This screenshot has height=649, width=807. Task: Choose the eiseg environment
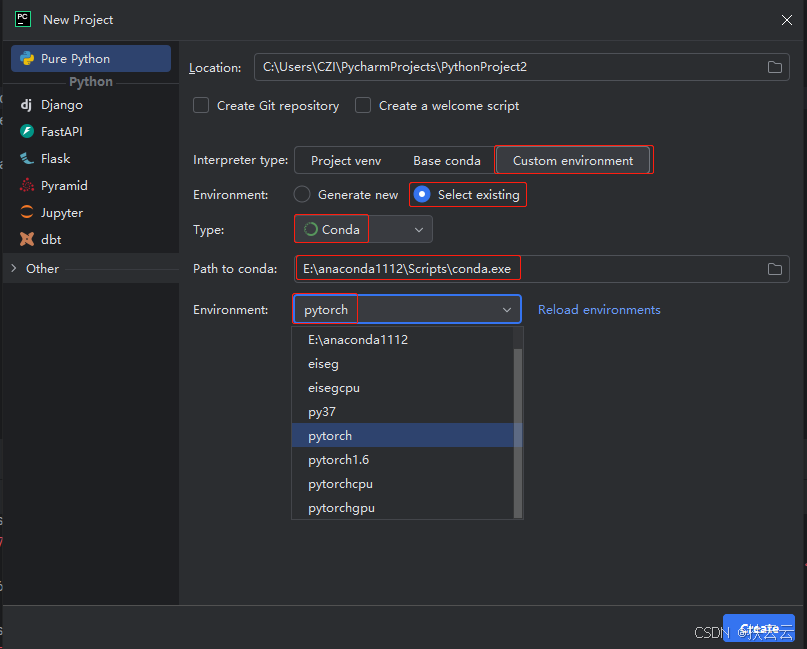(402, 364)
